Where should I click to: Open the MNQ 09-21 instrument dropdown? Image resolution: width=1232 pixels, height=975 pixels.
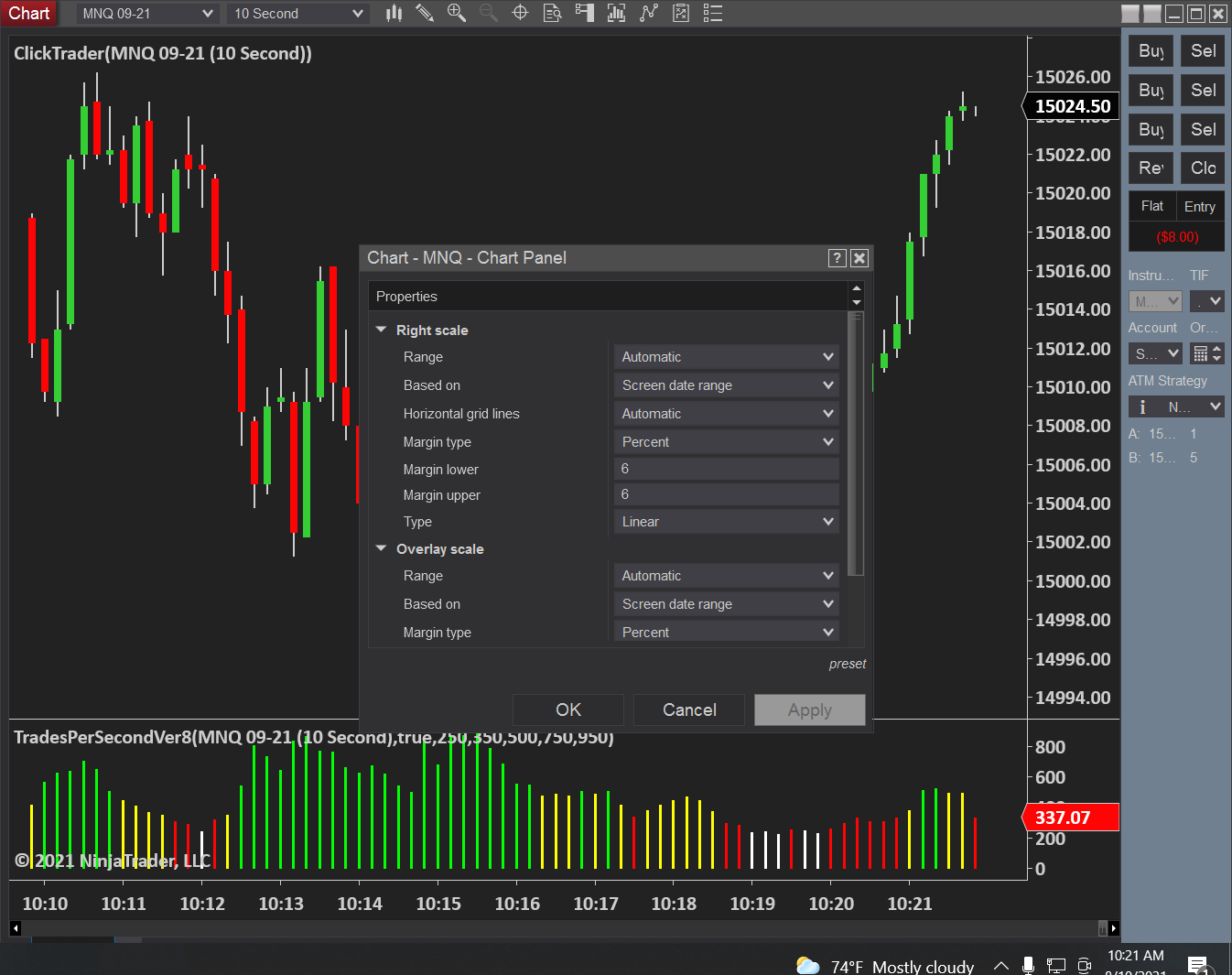point(147,14)
